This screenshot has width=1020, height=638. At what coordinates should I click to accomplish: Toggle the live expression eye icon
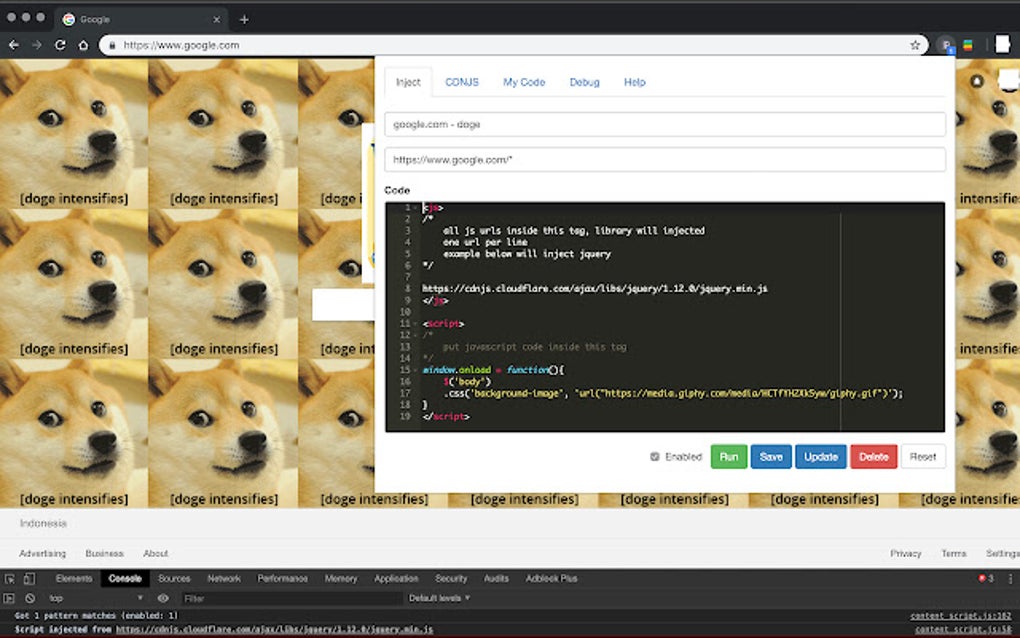pyautogui.click(x=163, y=598)
